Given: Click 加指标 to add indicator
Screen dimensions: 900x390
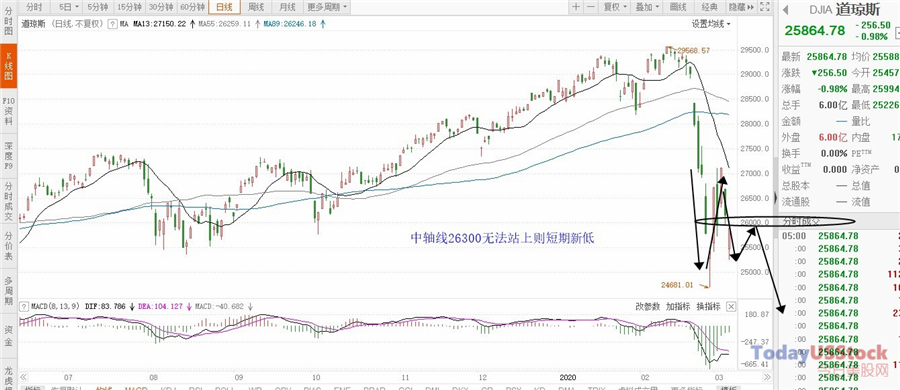Looking at the screenshot, I should pyautogui.click(x=677, y=307).
